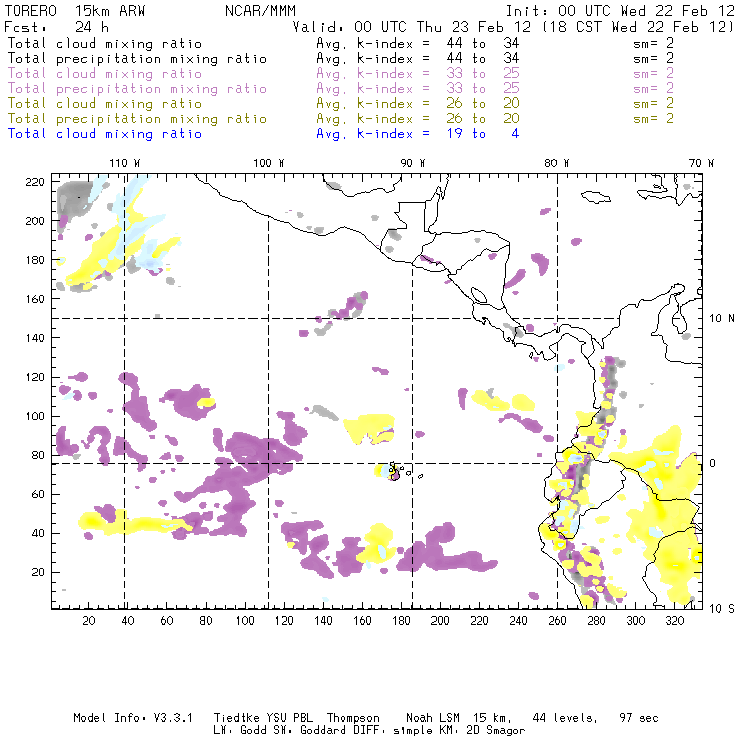Click the '90 W' longitude label

tap(413, 163)
